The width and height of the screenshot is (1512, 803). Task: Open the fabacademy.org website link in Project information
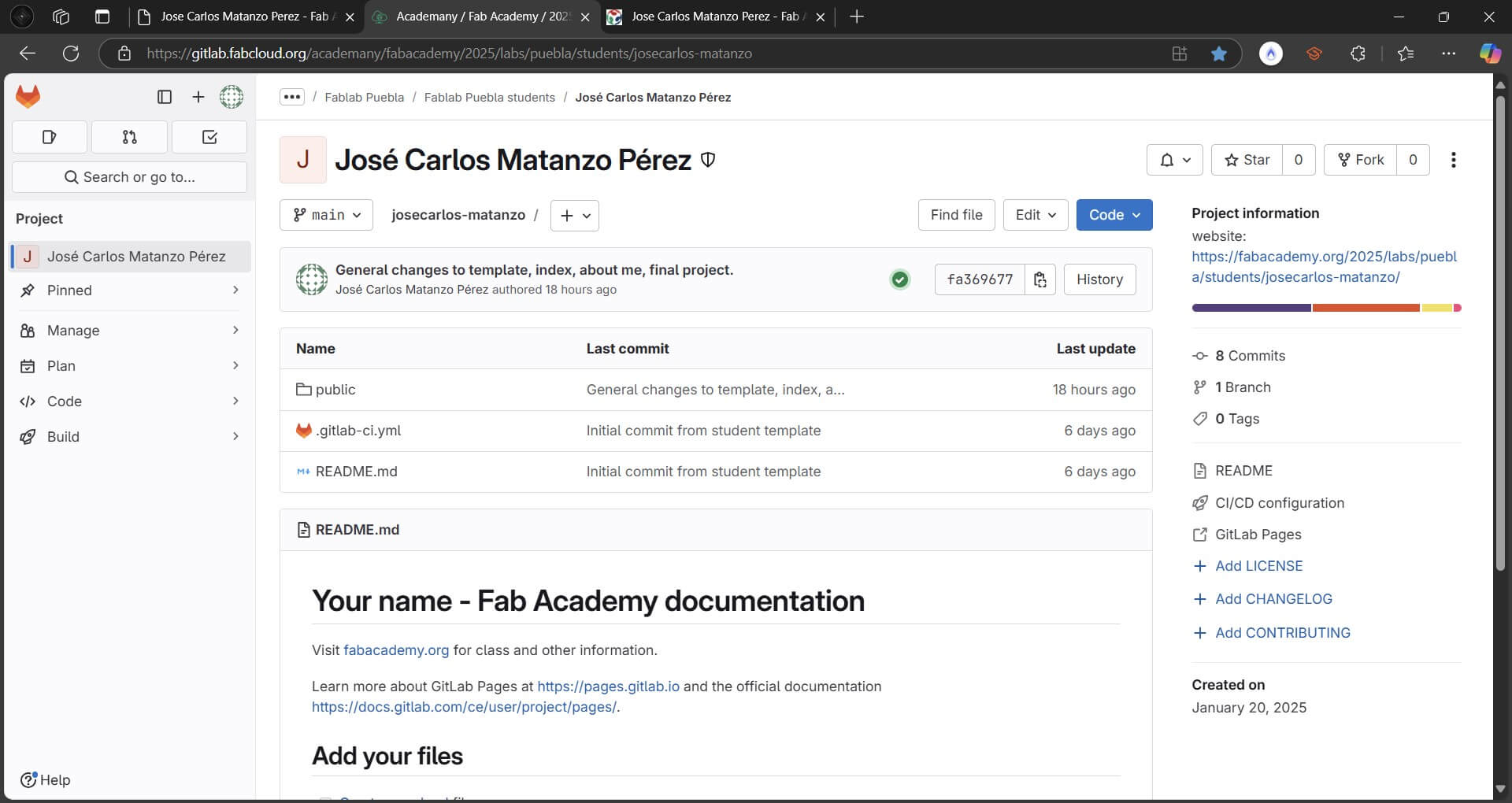pyautogui.click(x=1324, y=267)
